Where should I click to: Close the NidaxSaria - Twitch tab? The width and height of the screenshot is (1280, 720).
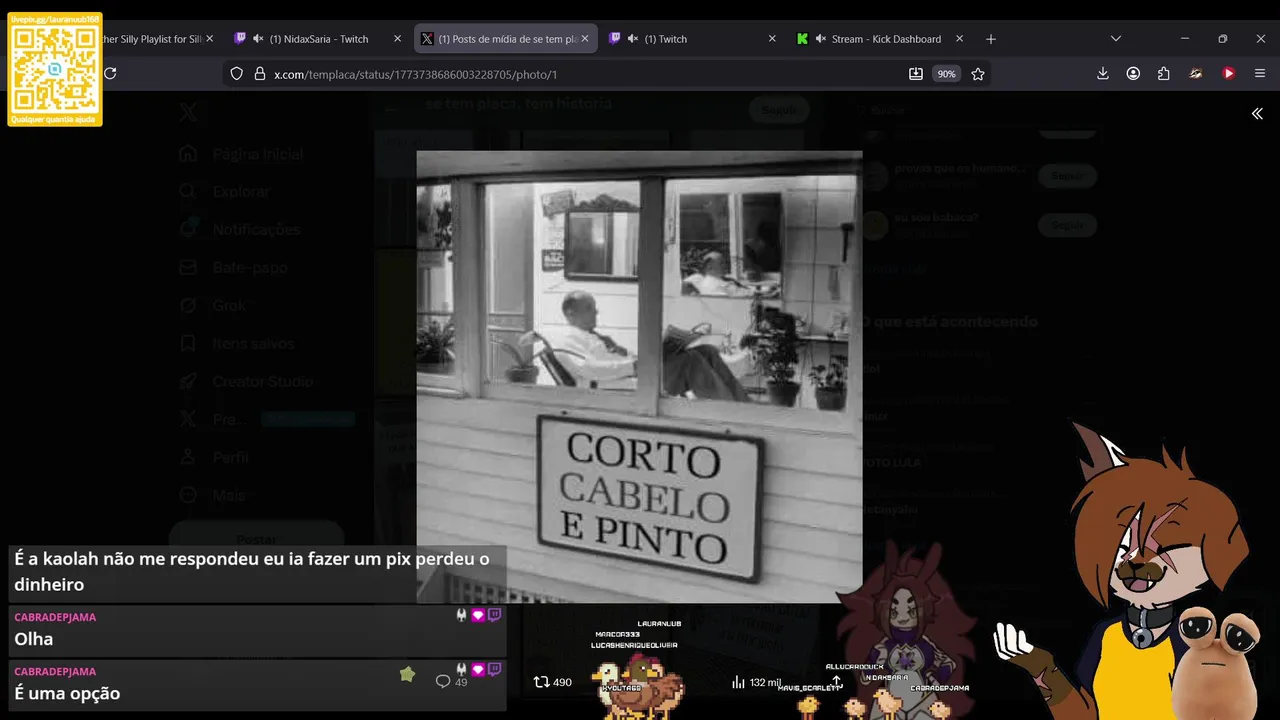click(397, 39)
